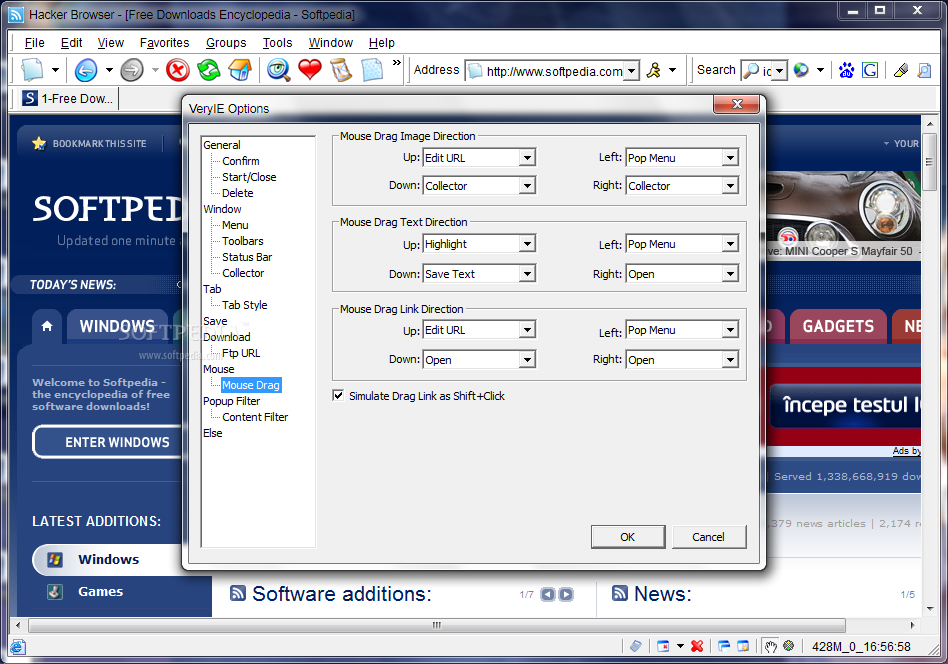Viewport: 948px width, 664px height.
Task: Open the GADGETS site tab
Action: point(838,327)
